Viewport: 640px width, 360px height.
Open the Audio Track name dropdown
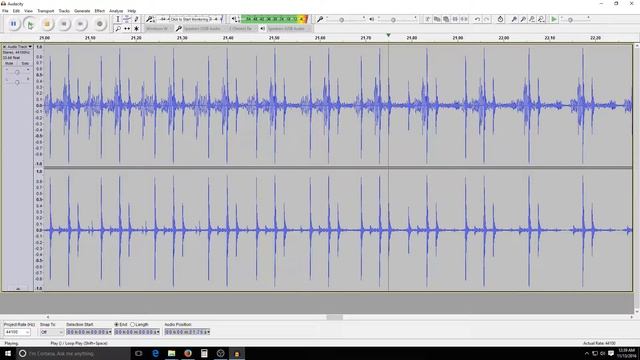pyautogui.click(x=20, y=47)
